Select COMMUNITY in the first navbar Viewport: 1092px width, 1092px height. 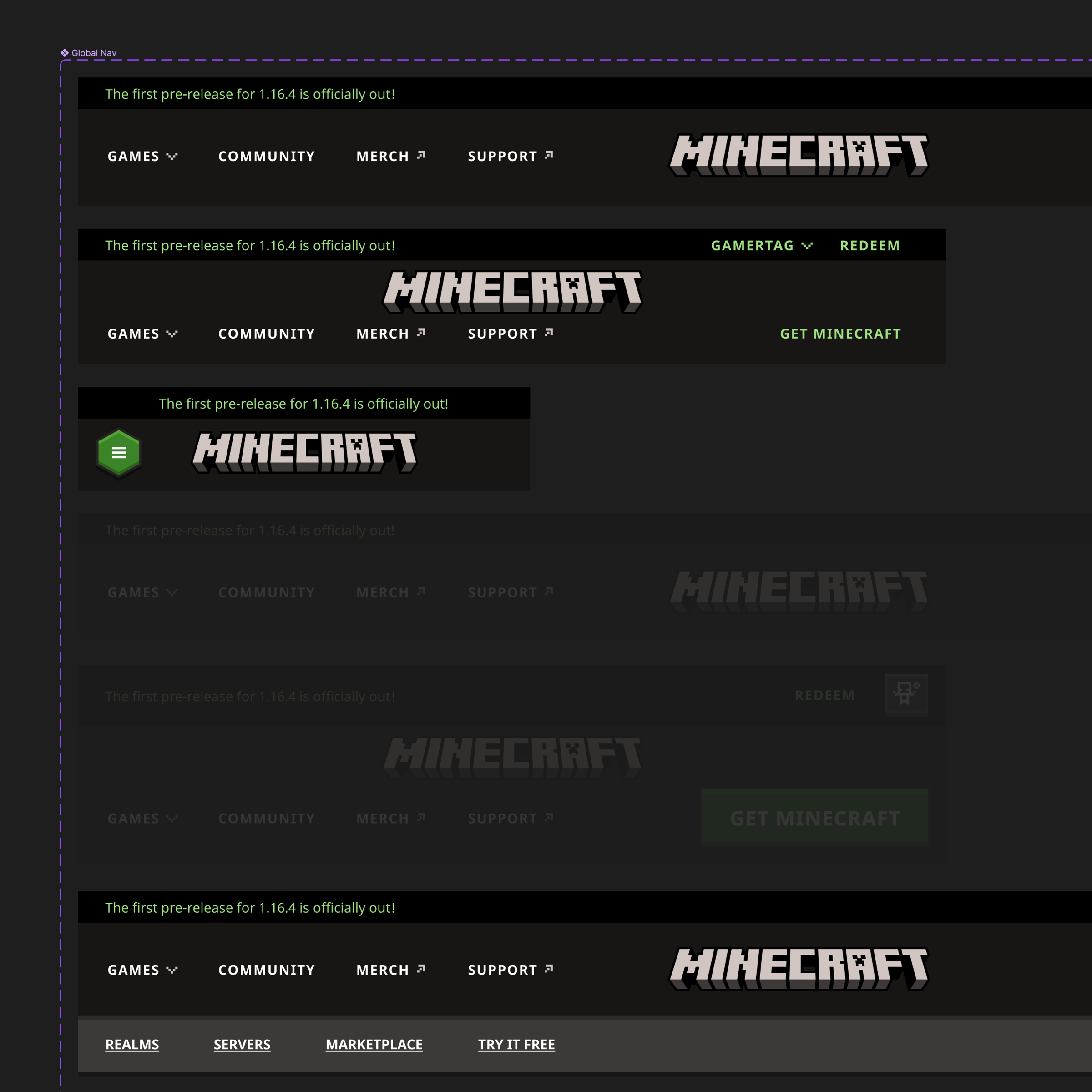coord(266,156)
